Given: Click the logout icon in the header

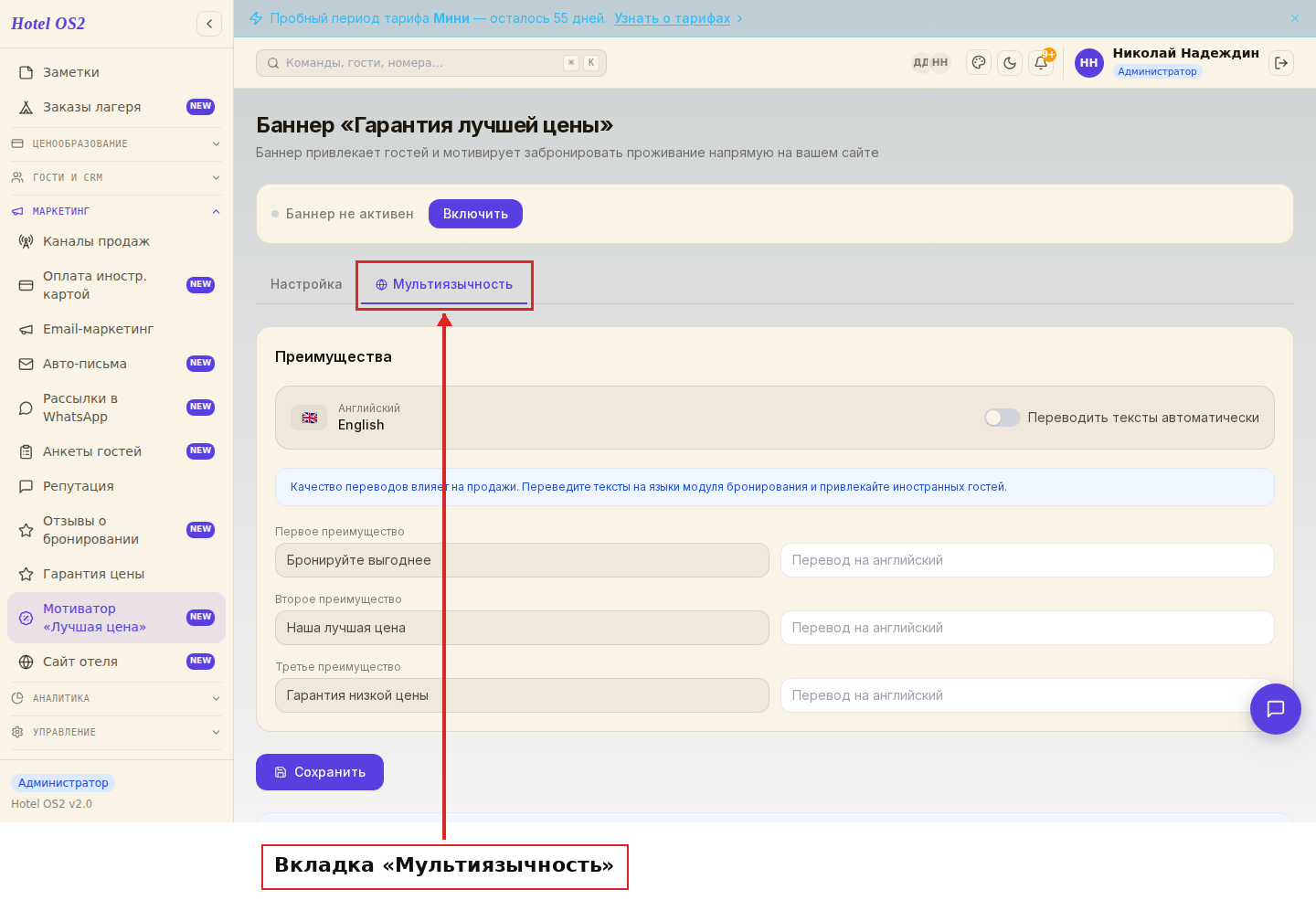Looking at the screenshot, I should pyautogui.click(x=1281, y=63).
